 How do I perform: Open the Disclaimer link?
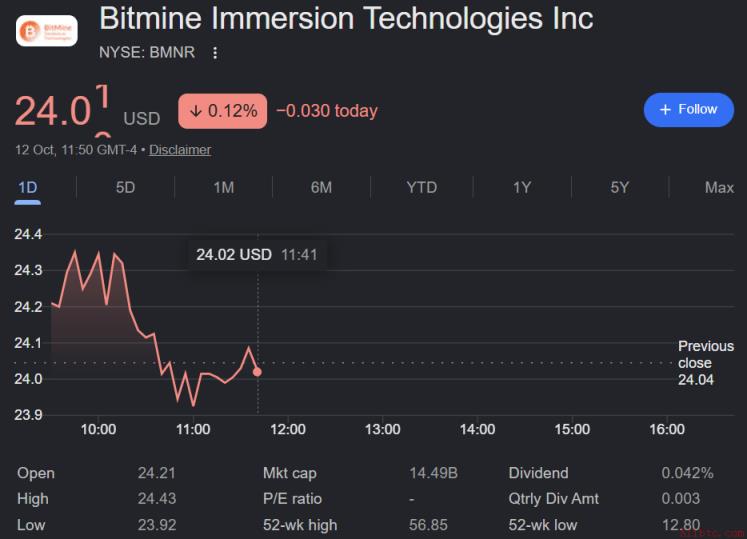point(180,150)
